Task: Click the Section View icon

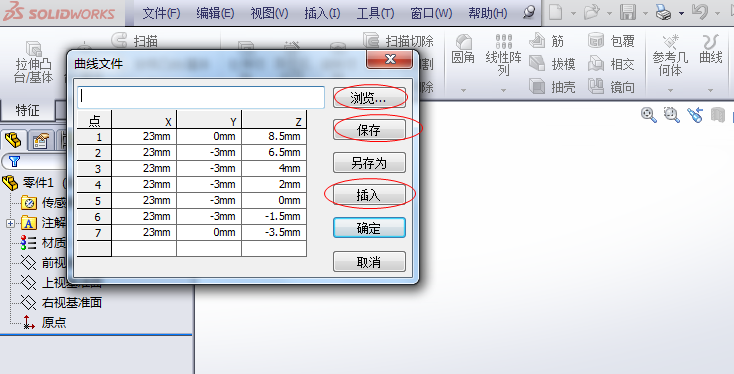Action: click(x=718, y=115)
